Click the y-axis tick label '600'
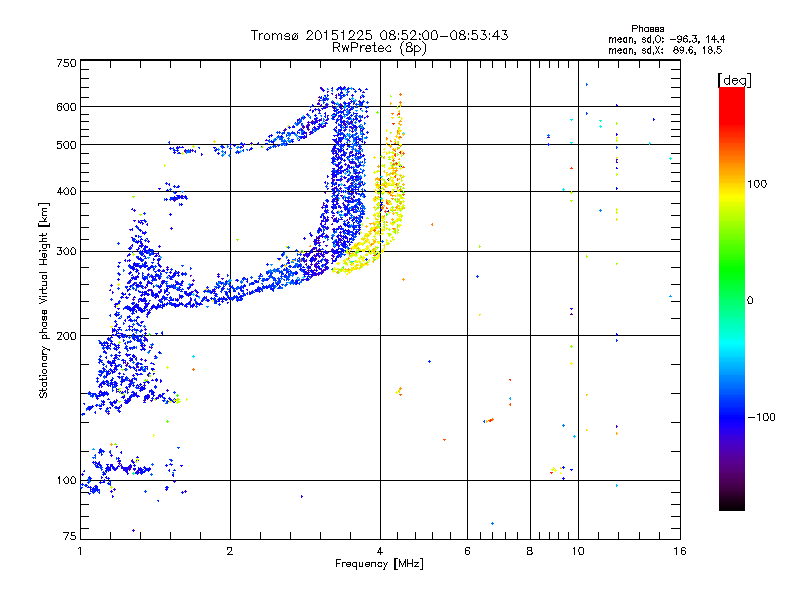Viewport: 800px width, 600px height. (x=66, y=107)
